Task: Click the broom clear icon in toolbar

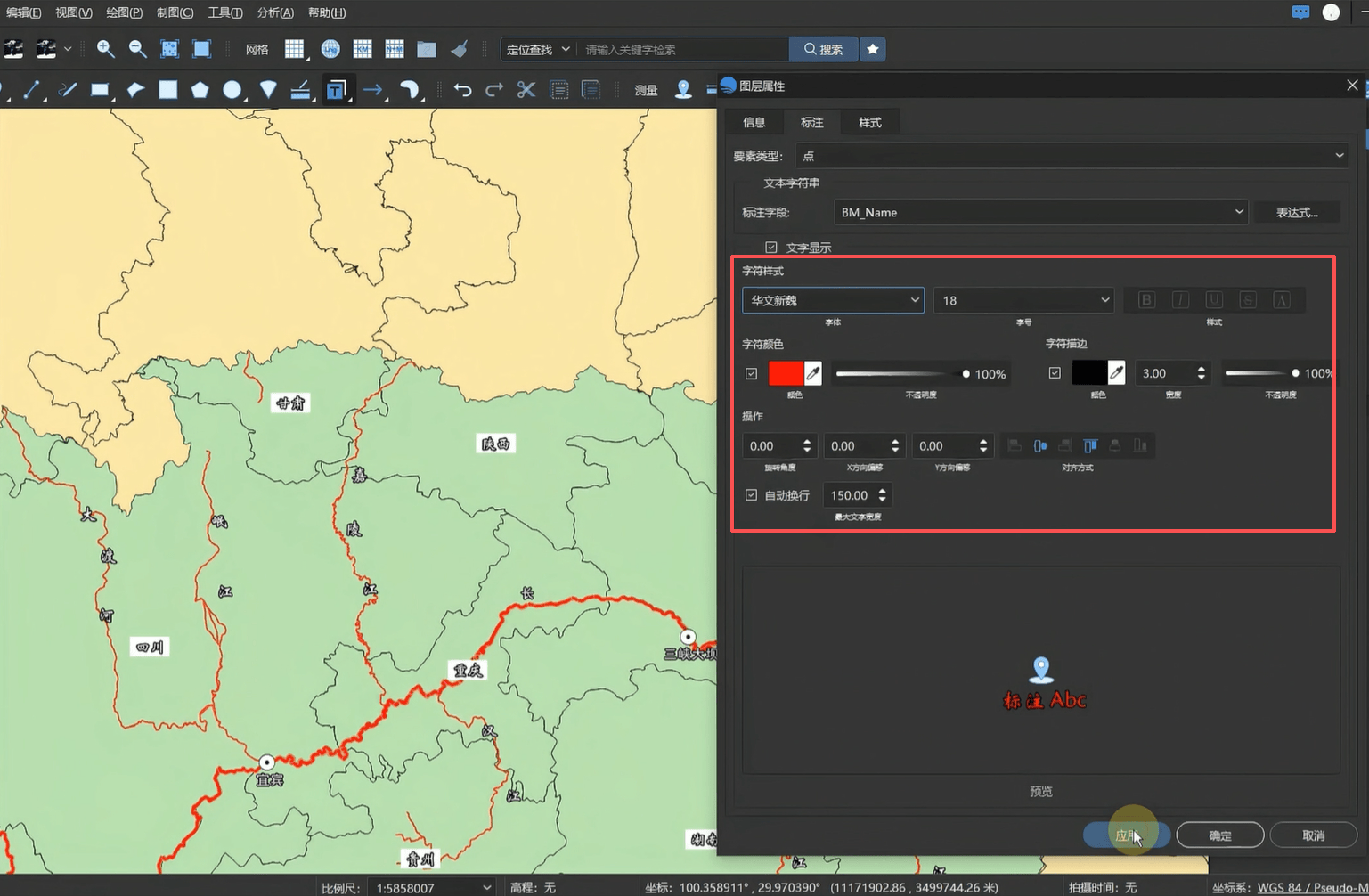Action: coord(460,49)
